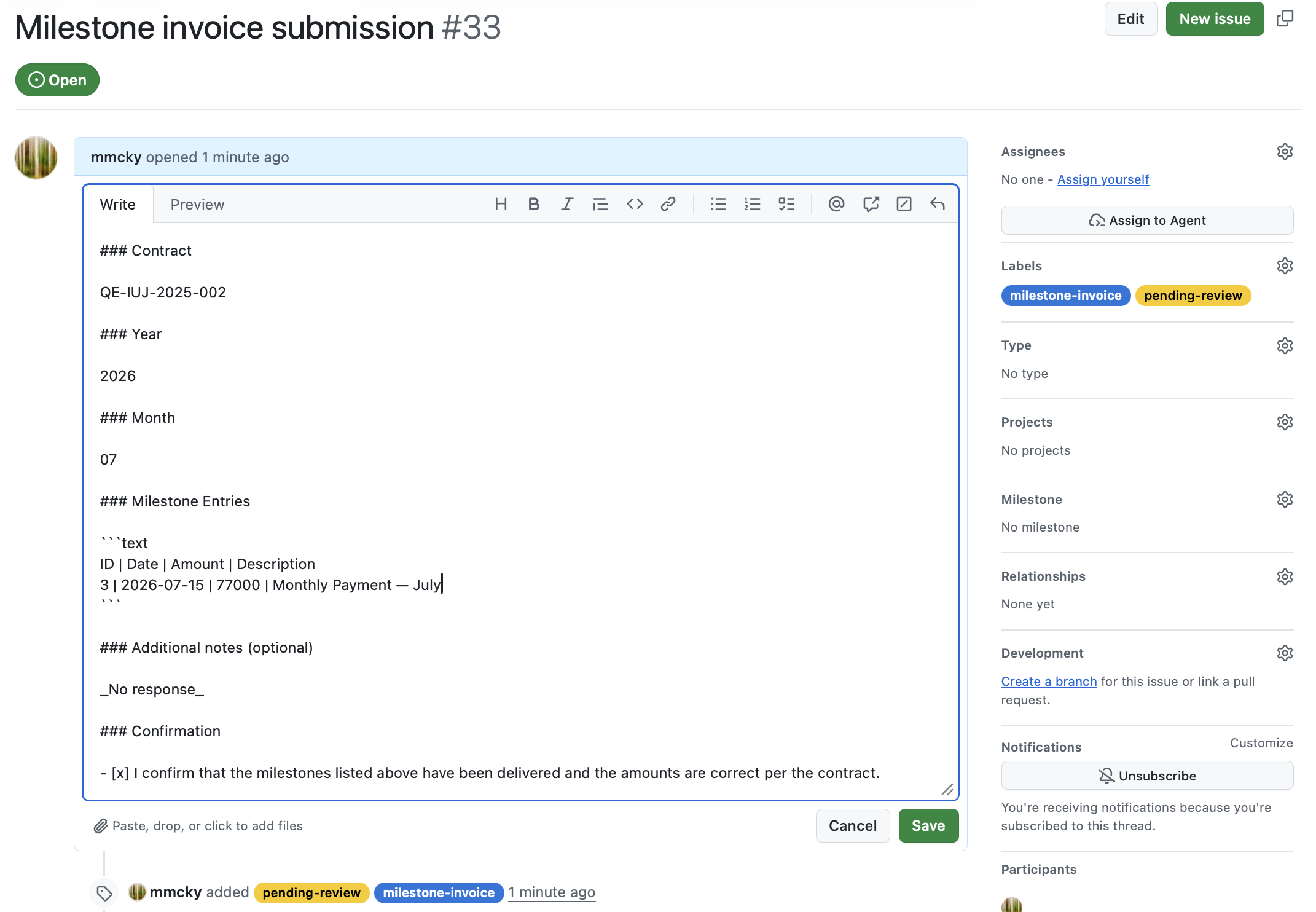
Task: Open the Labels gear settings
Action: click(1285, 265)
